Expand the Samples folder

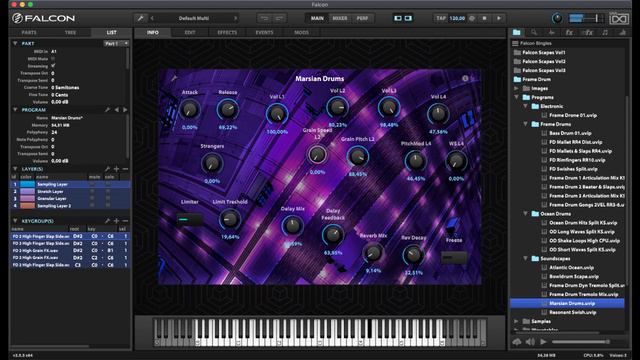click(x=516, y=321)
